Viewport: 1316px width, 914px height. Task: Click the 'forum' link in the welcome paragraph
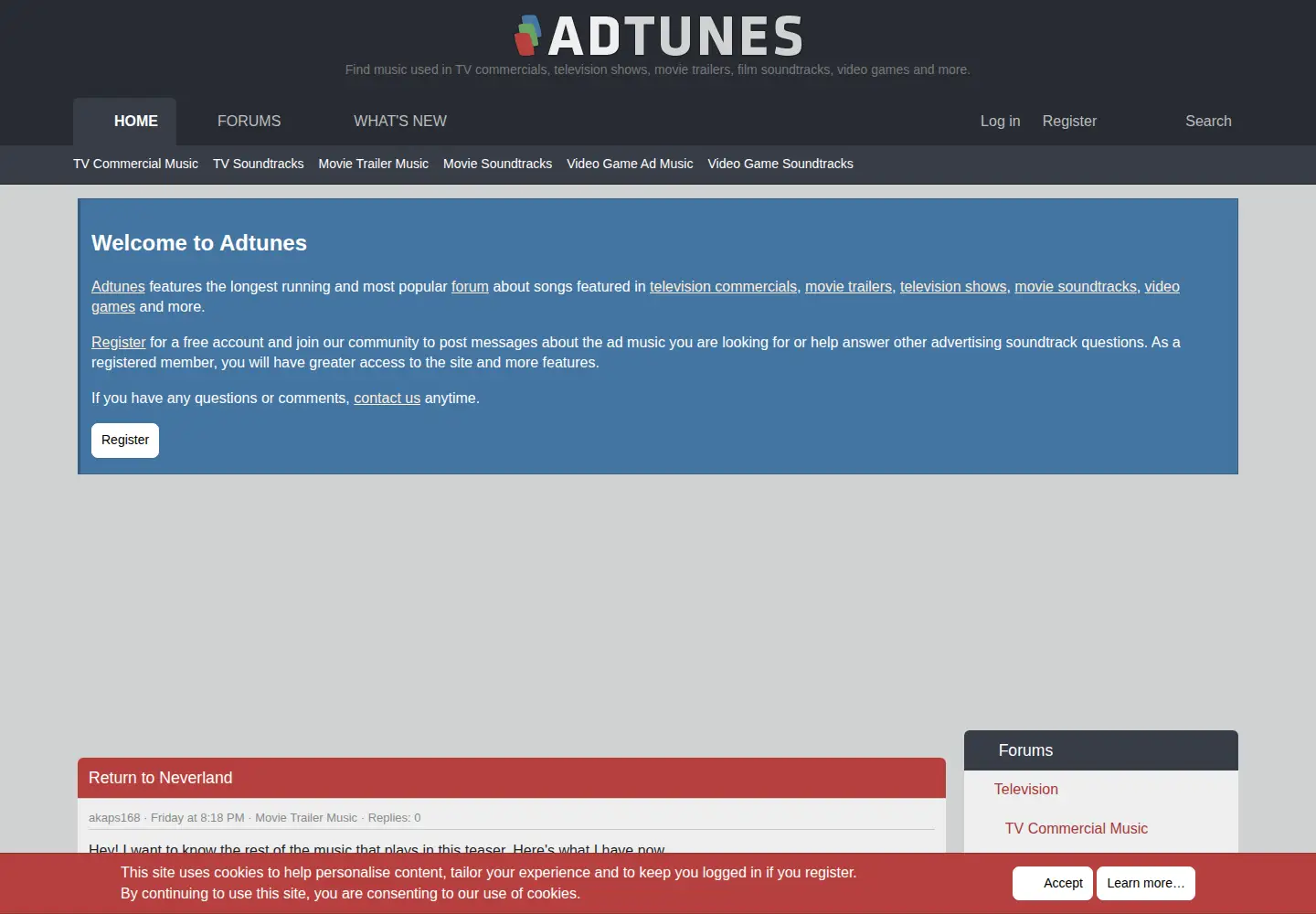click(x=470, y=287)
